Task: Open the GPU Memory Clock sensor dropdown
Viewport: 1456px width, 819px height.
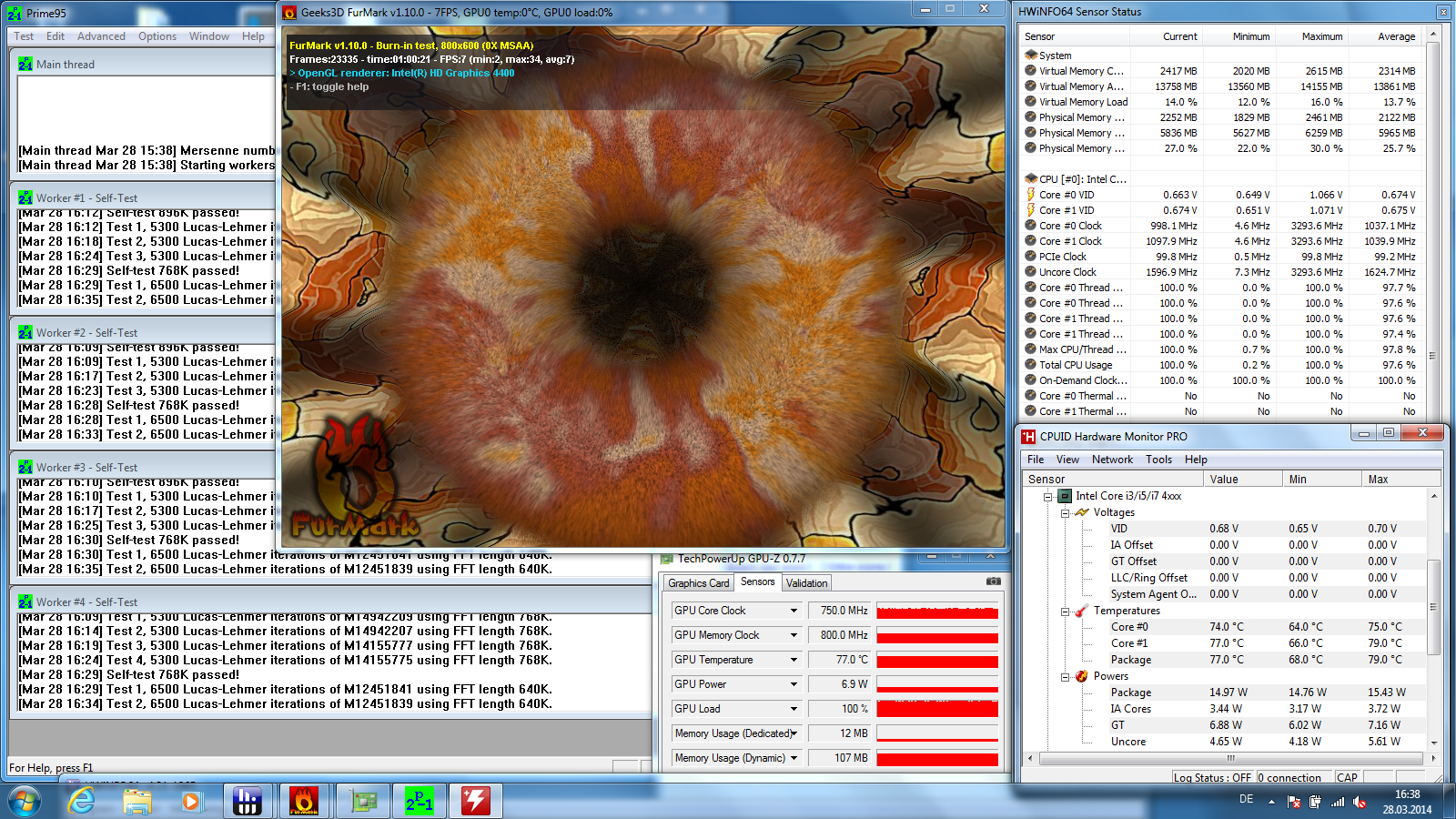Action: point(794,635)
